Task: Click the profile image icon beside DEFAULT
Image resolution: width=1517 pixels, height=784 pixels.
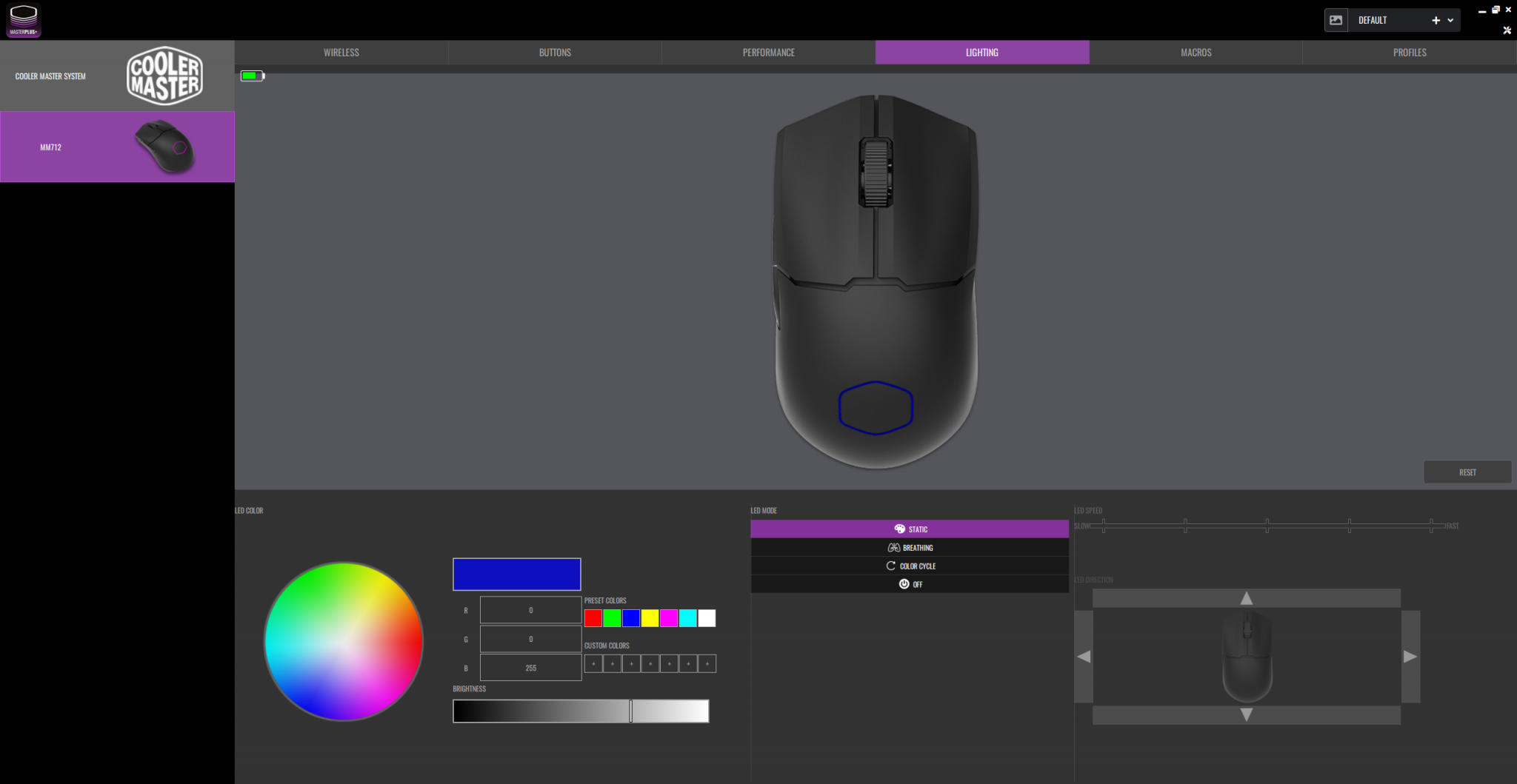Action: [1336, 20]
